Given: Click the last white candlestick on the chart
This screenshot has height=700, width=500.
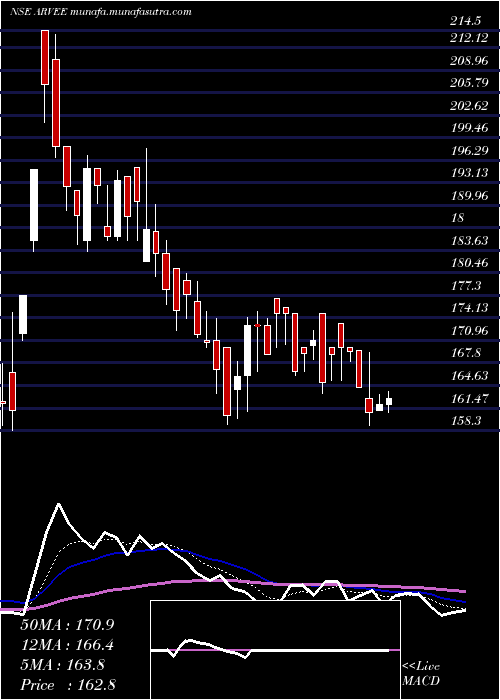Looking at the screenshot, I should [x=389, y=401].
